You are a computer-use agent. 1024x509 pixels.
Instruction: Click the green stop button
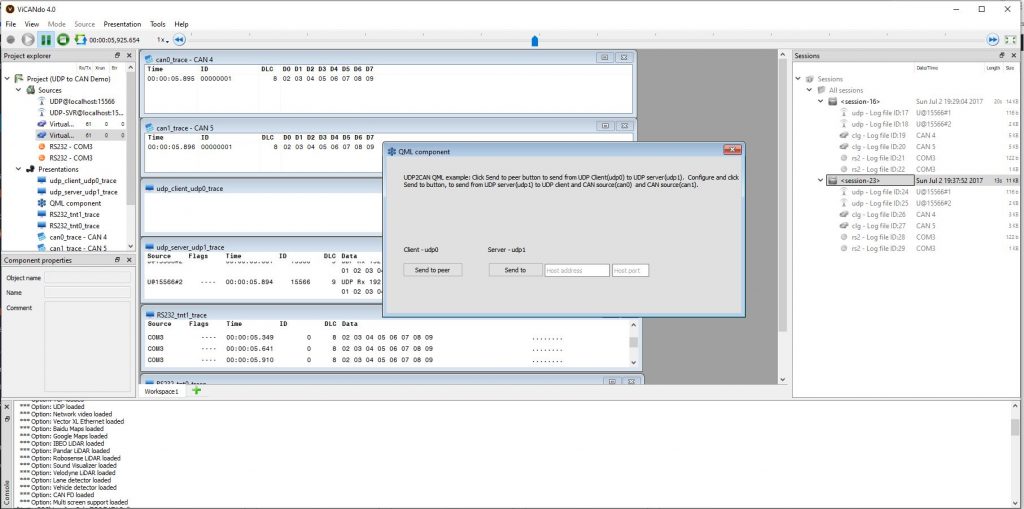[63, 40]
